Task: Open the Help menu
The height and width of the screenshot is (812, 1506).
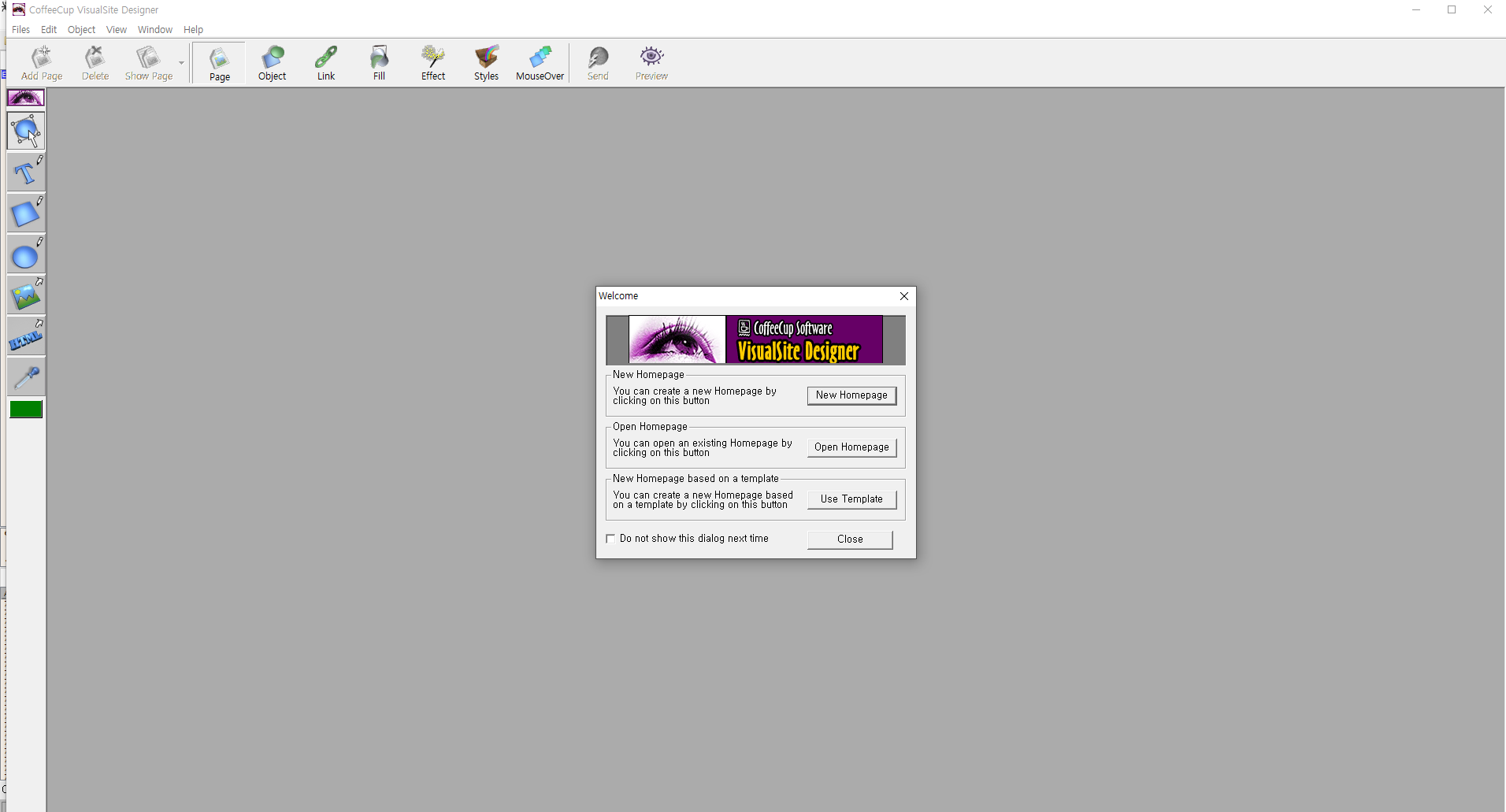Action: (193, 30)
